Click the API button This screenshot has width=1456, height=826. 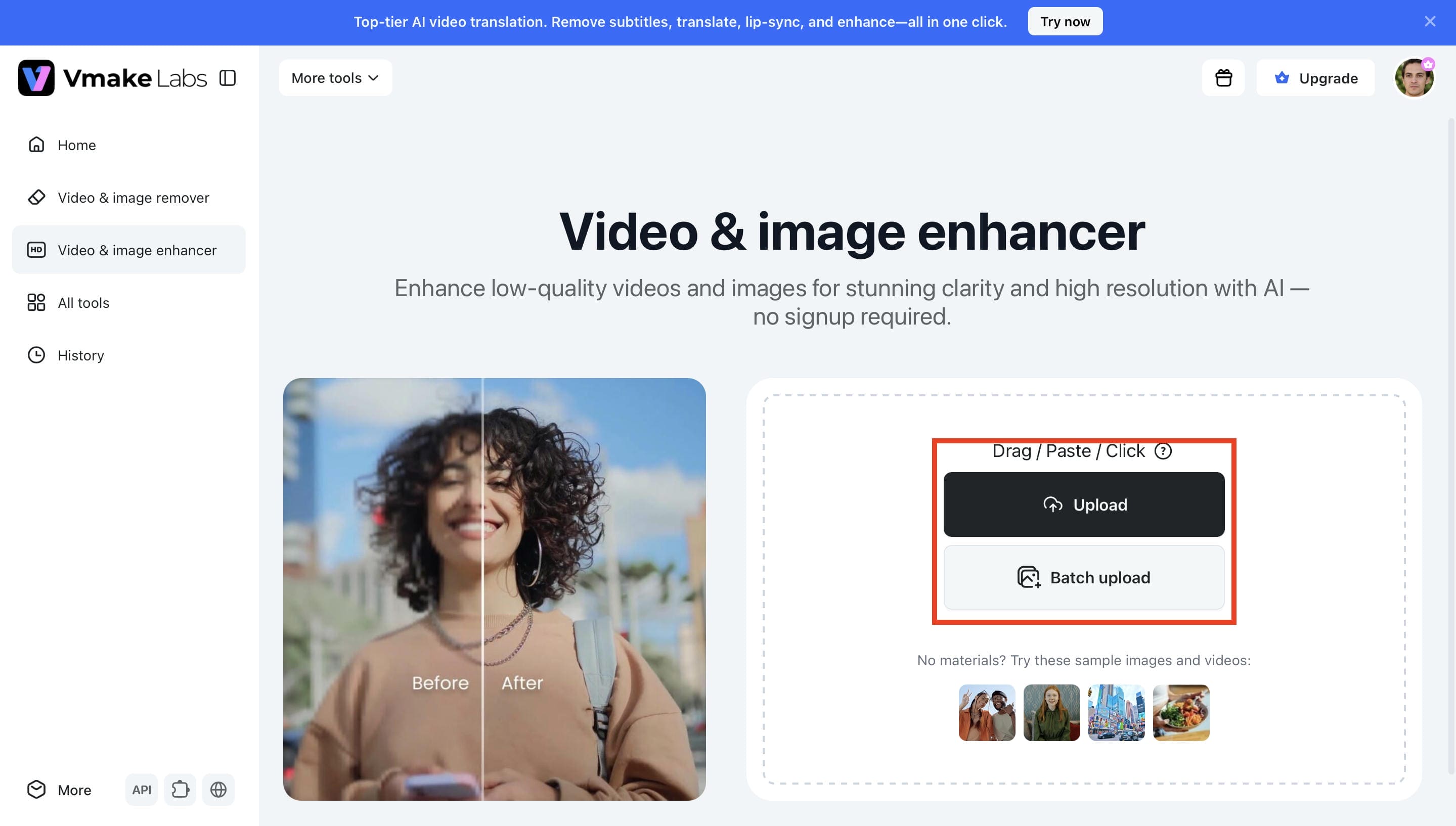141,790
